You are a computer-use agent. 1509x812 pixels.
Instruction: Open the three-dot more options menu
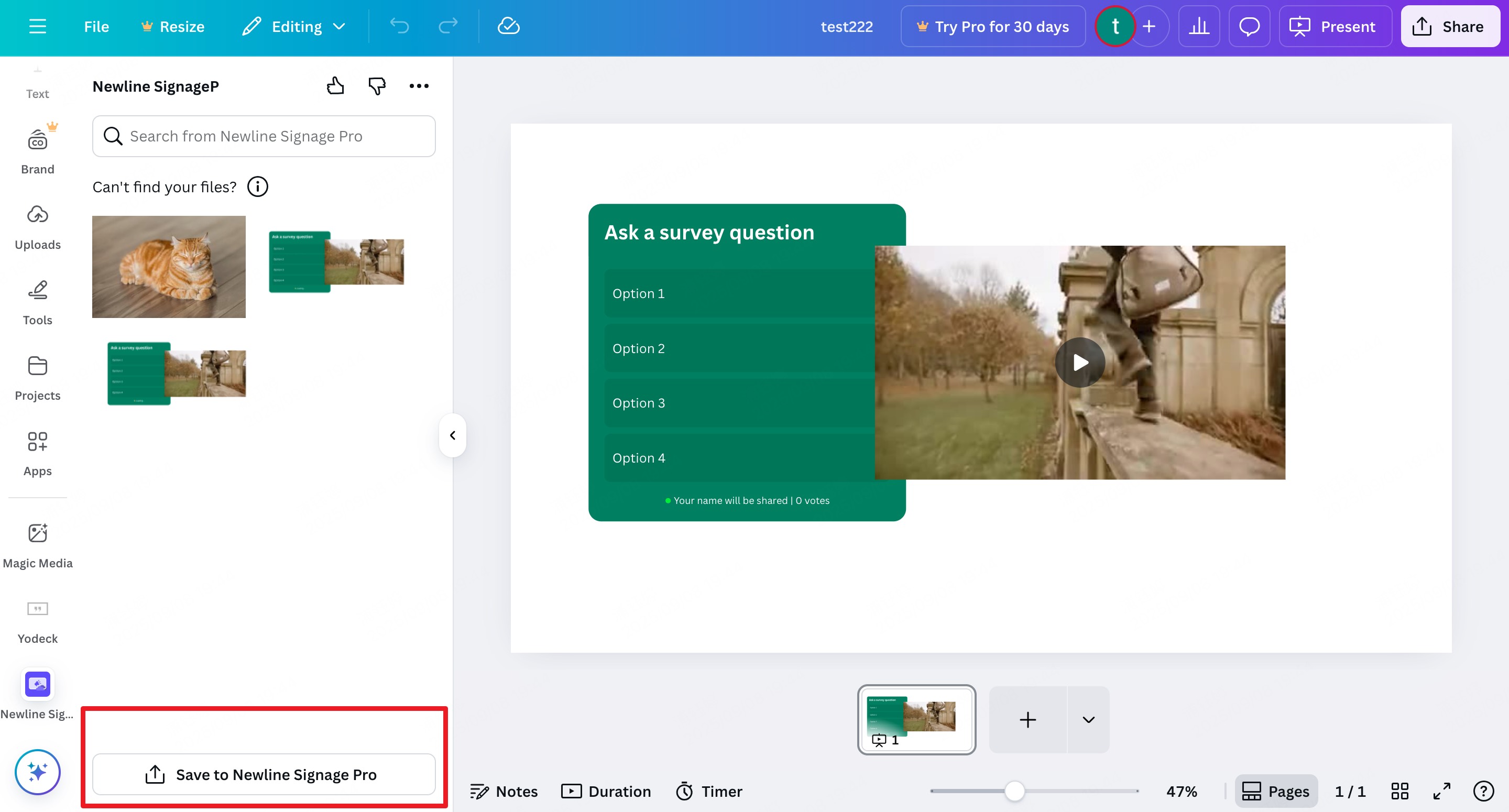(x=419, y=86)
